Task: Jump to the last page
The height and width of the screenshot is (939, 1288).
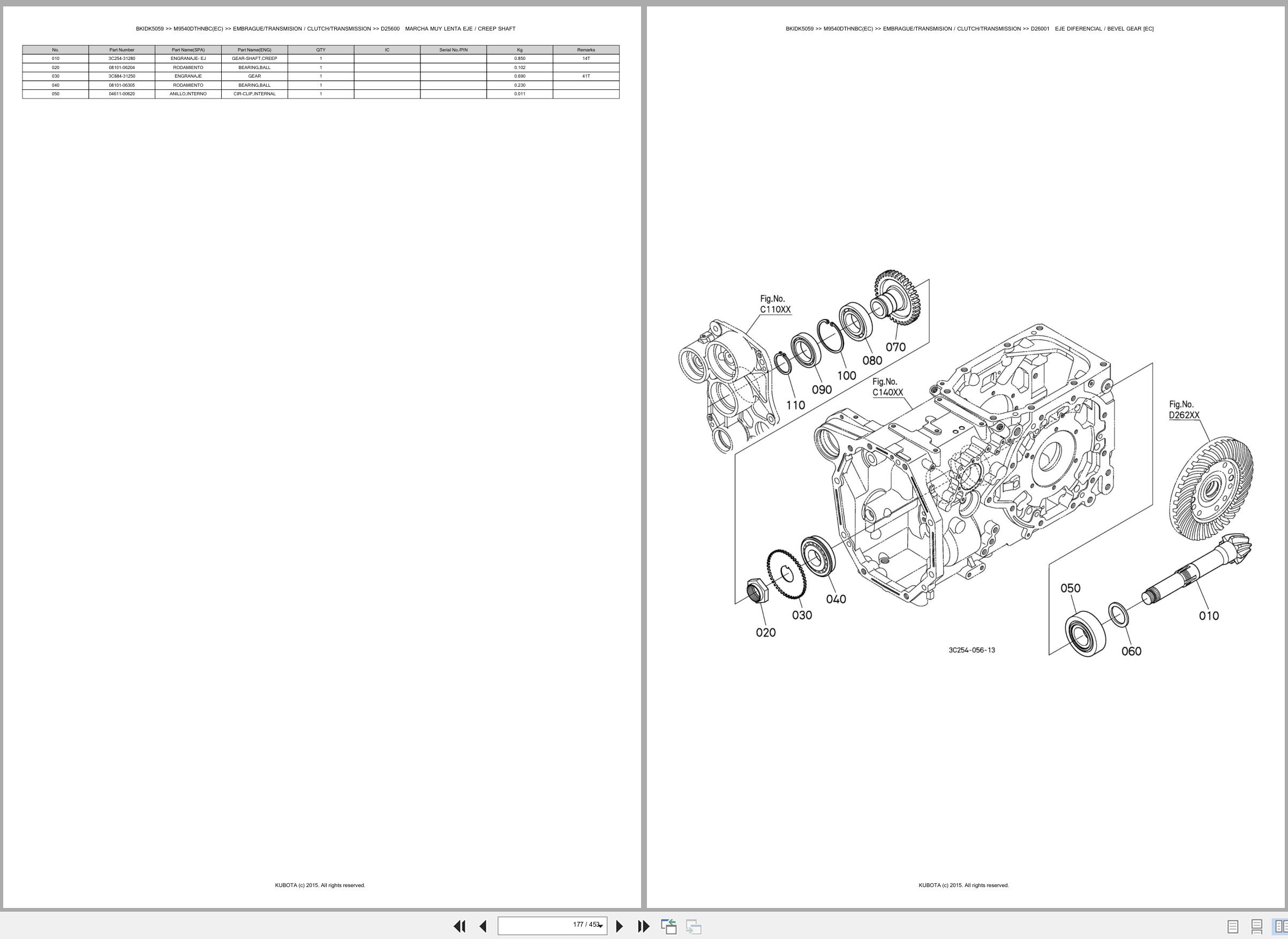Action: tap(643, 926)
